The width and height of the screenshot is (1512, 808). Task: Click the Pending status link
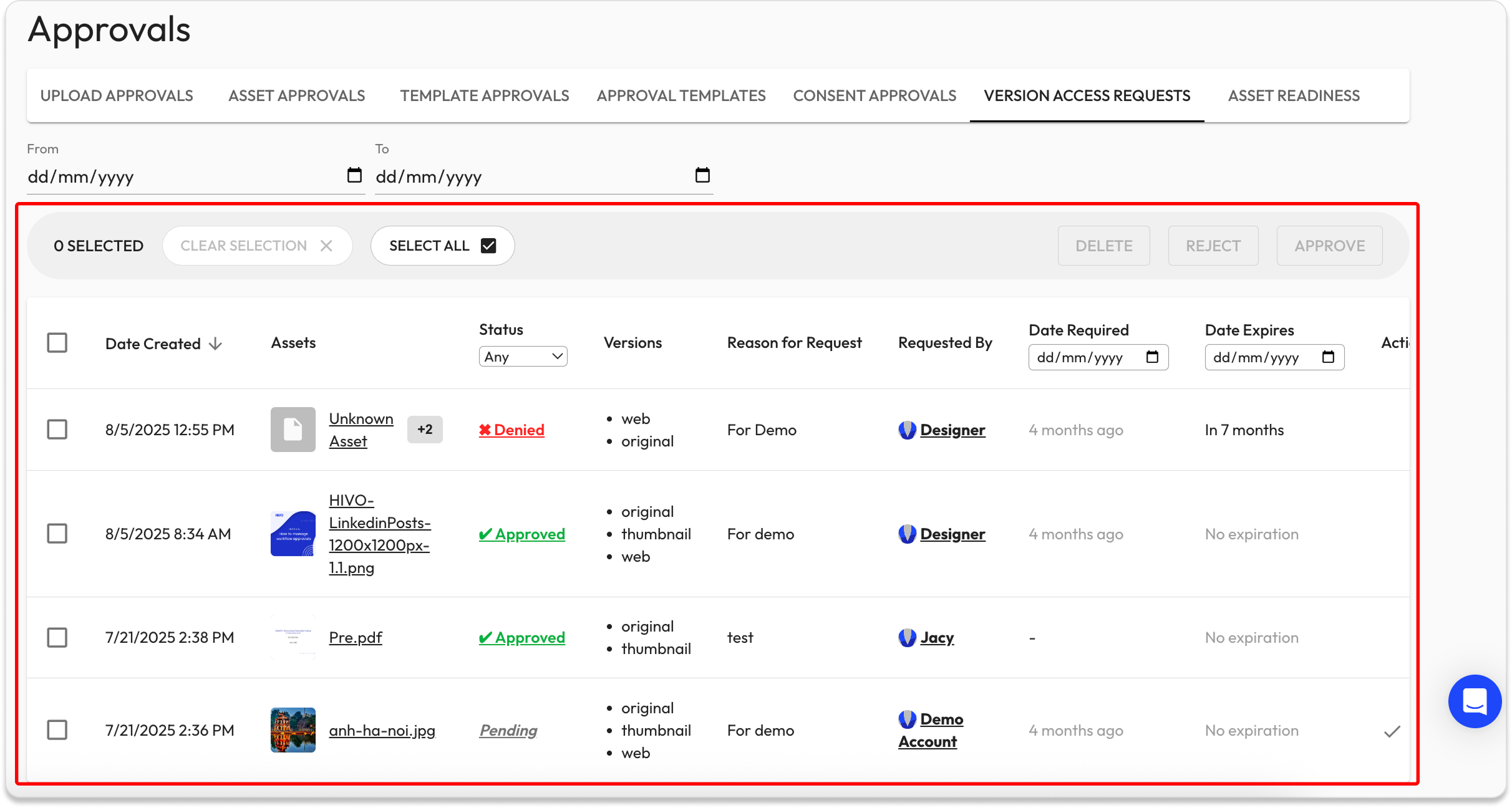(x=508, y=730)
